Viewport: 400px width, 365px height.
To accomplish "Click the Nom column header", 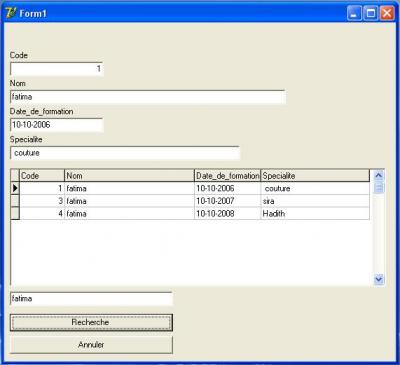I will pyautogui.click(x=129, y=176).
